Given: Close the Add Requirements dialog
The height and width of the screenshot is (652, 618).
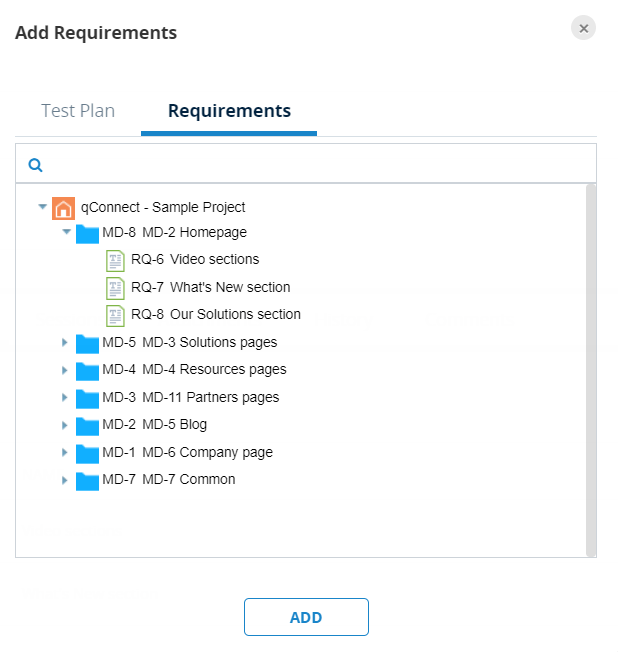Looking at the screenshot, I should tap(584, 28).
